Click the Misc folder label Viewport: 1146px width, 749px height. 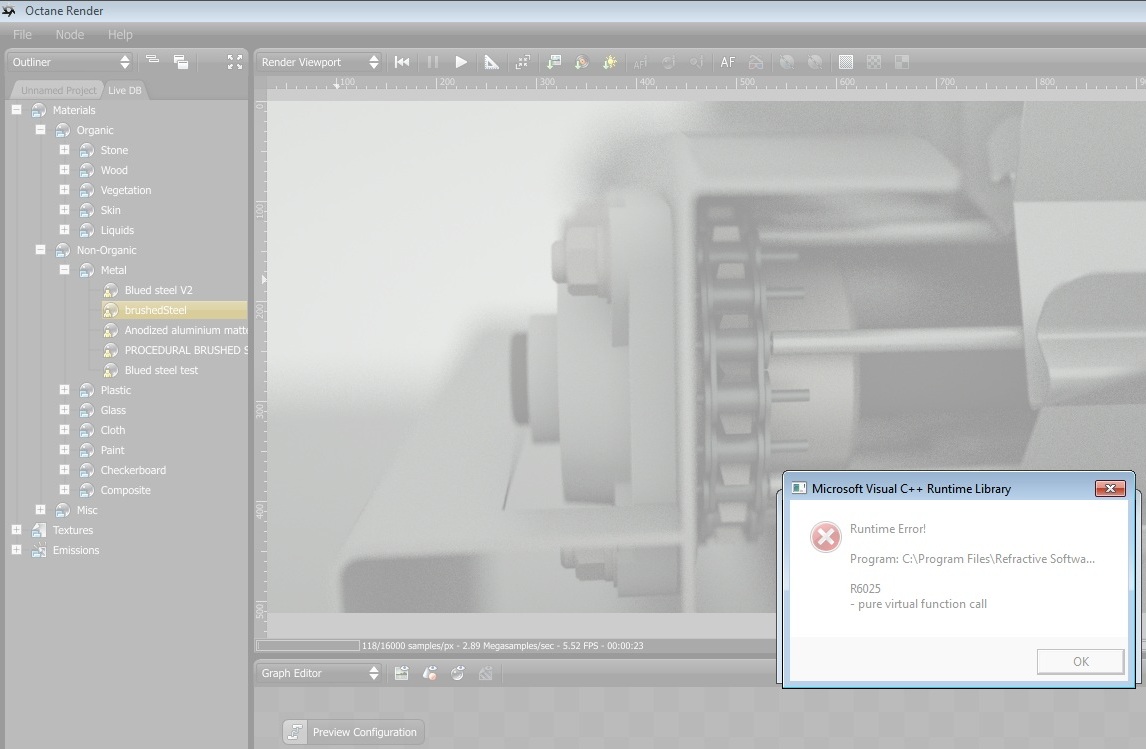click(87, 510)
